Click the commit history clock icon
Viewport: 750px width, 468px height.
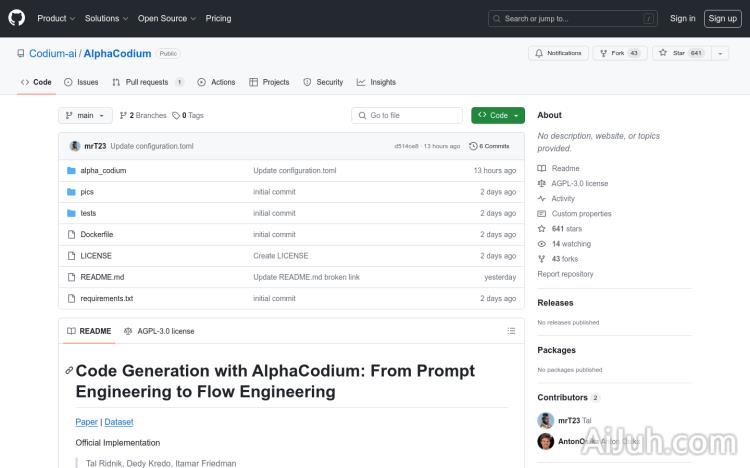(x=474, y=146)
